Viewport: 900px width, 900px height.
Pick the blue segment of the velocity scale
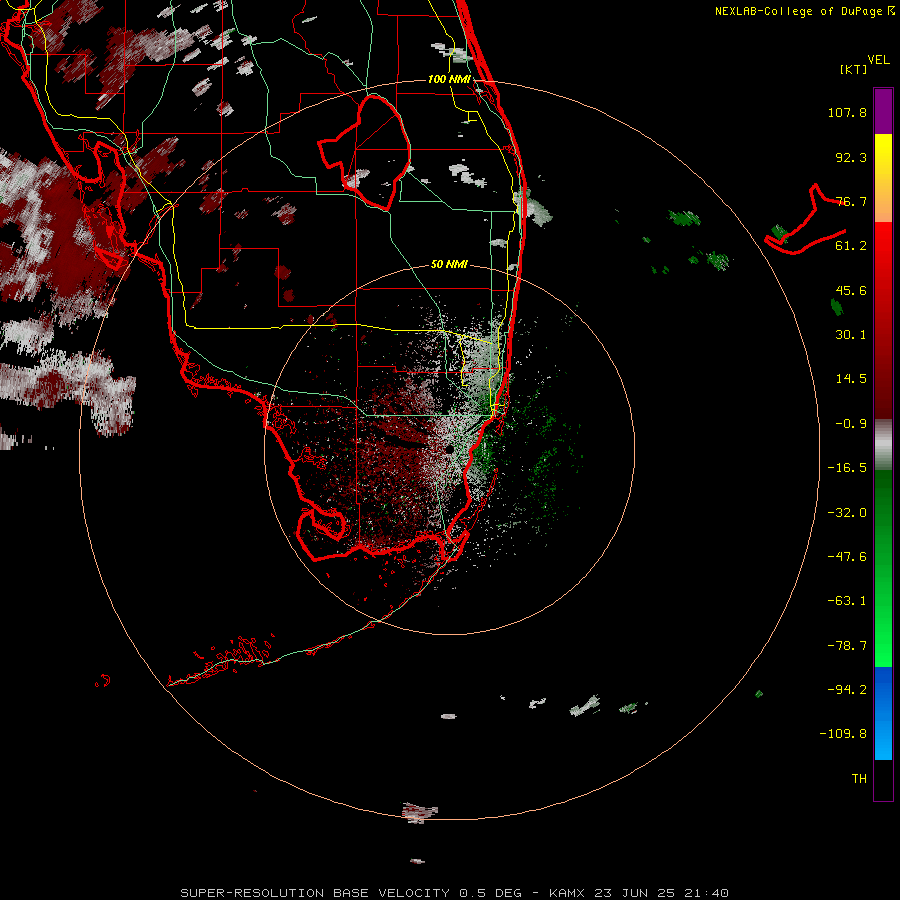pyautogui.click(x=883, y=713)
